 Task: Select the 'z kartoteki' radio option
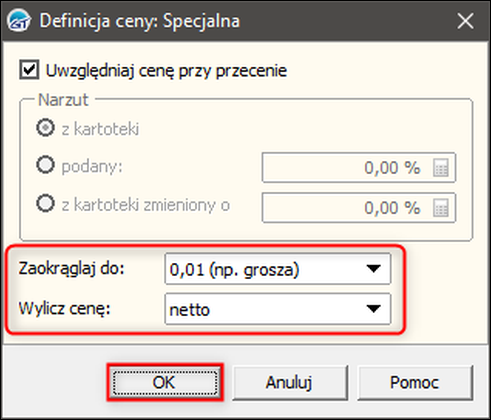[45, 128]
